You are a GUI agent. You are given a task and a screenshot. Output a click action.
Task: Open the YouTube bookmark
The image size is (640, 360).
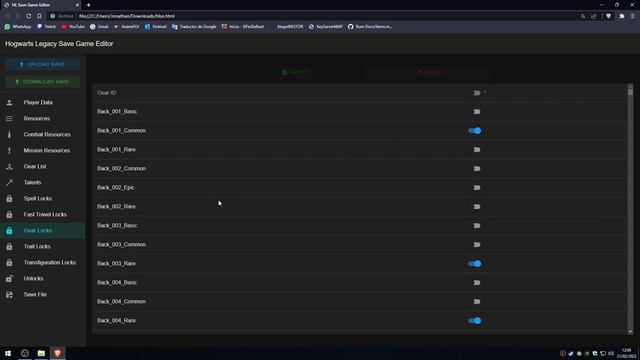click(73, 27)
